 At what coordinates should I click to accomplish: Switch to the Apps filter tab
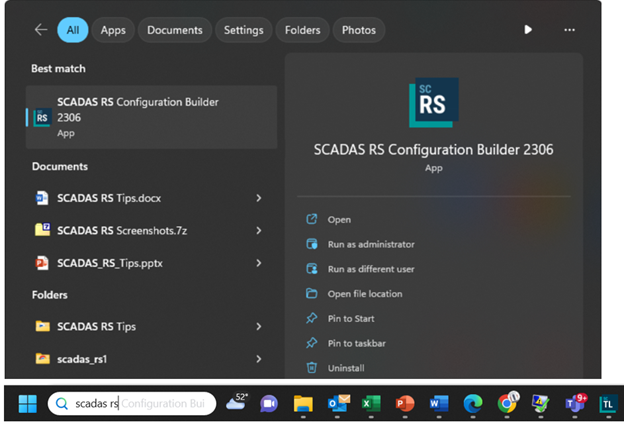pos(113,30)
